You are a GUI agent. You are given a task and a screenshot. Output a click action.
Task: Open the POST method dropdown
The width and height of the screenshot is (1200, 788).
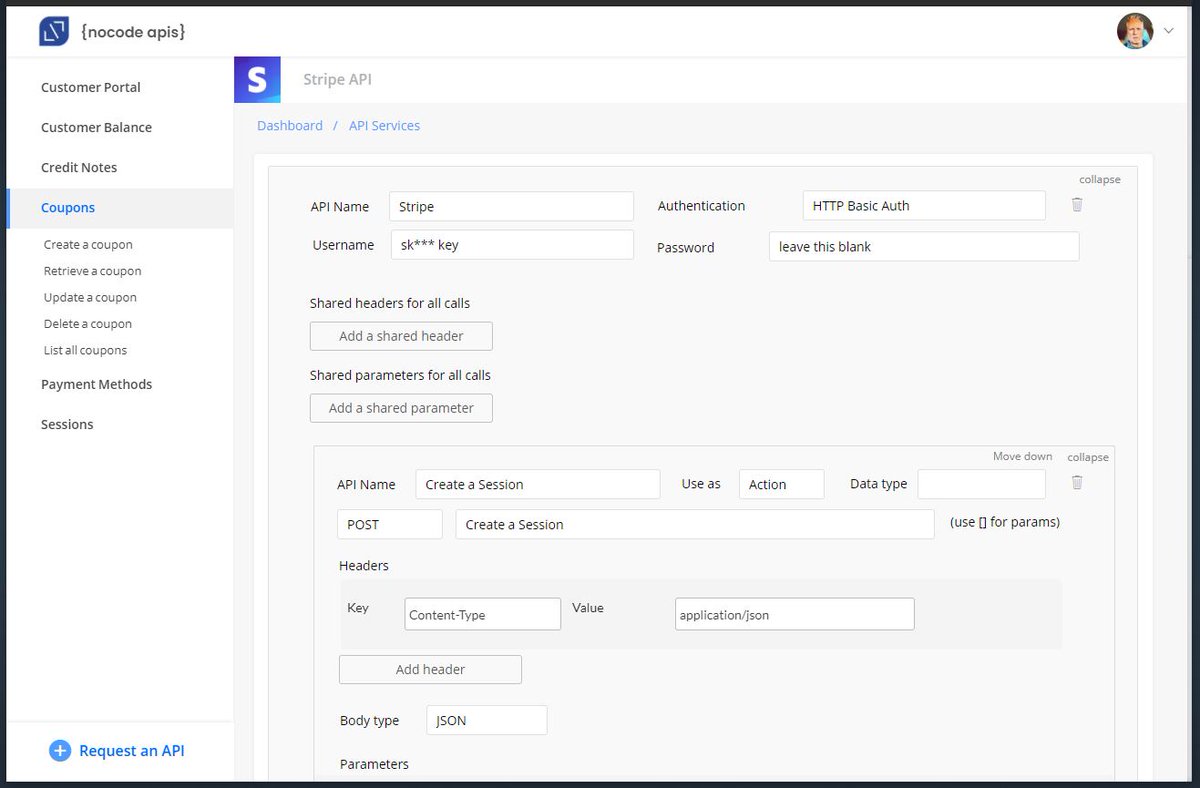click(x=390, y=524)
